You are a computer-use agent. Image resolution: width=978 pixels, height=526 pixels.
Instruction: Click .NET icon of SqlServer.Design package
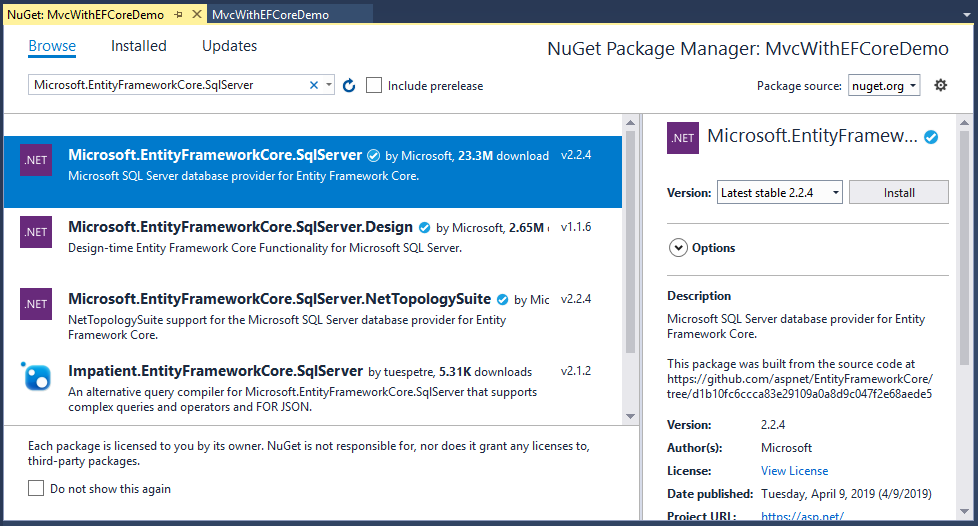[36, 232]
